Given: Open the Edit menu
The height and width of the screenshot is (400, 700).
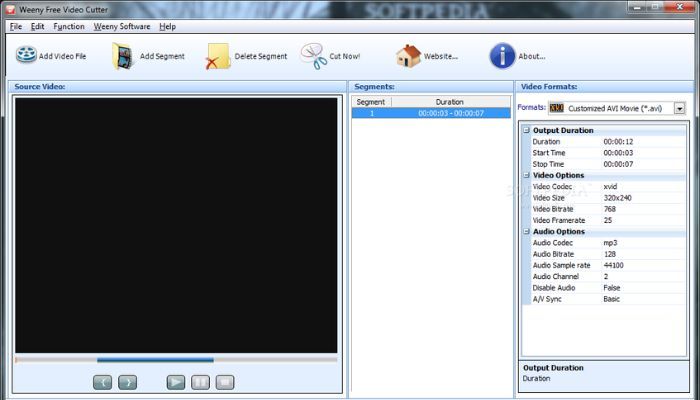Looking at the screenshot, I should [38, 26].
